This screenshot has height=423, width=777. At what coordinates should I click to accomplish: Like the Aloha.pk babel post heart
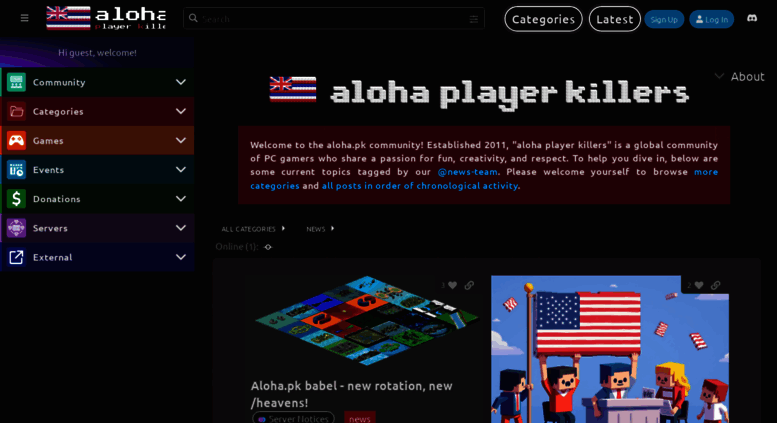pyautogui.click(x=452, y=285)
